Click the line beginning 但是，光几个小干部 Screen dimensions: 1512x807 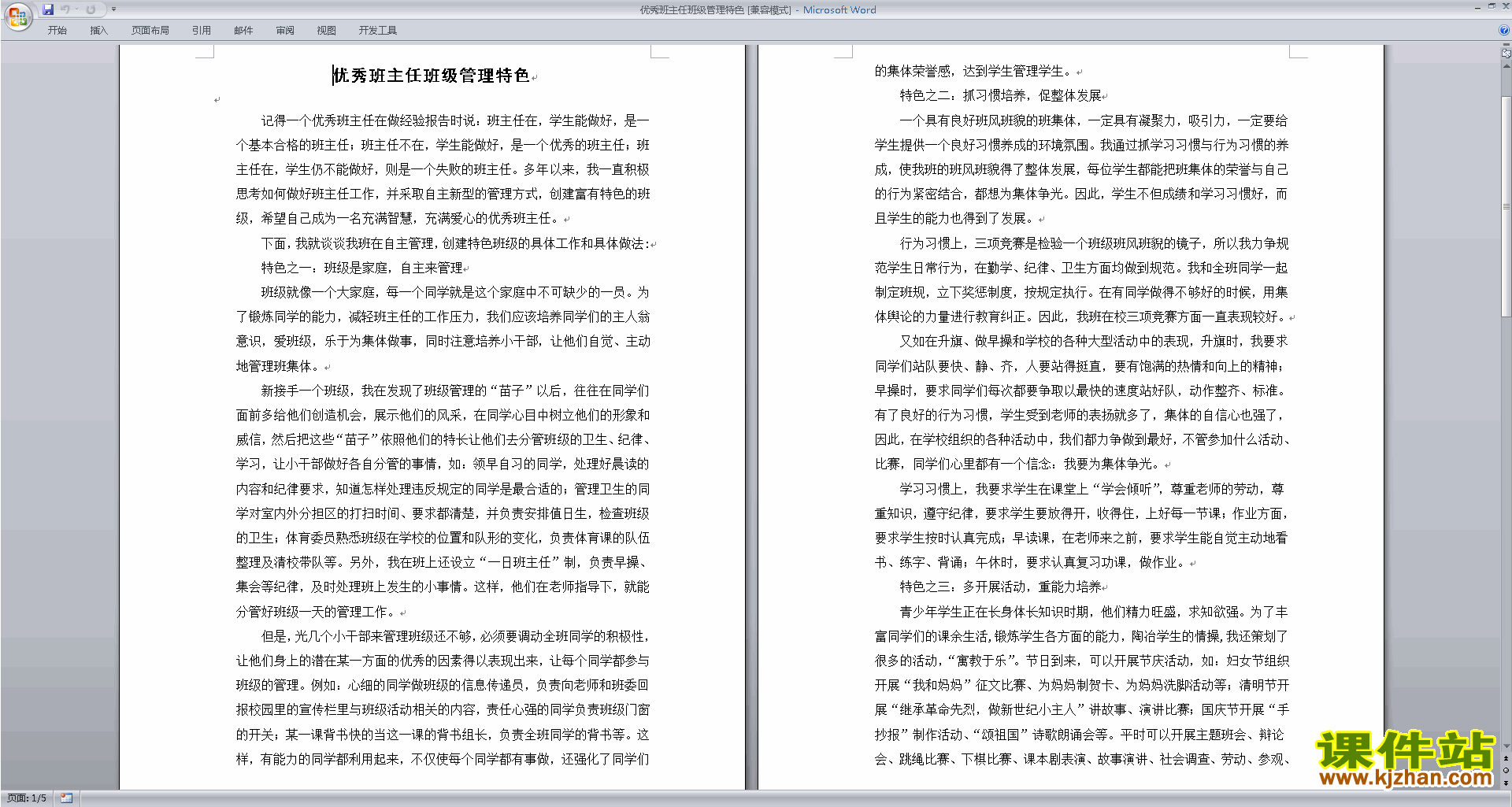point(455,636)
